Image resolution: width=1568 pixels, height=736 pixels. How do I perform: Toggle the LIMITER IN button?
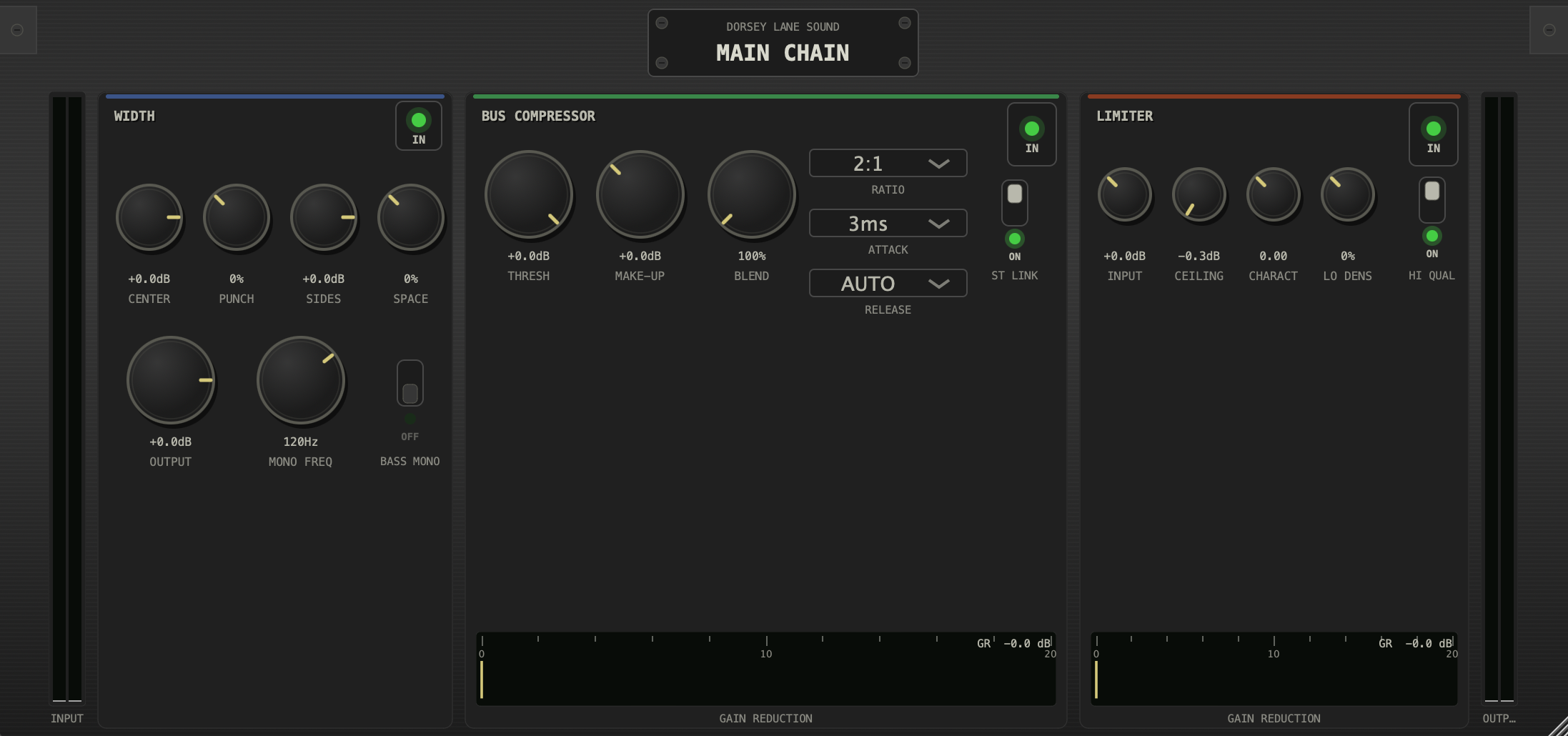(x=1433, y=134)
